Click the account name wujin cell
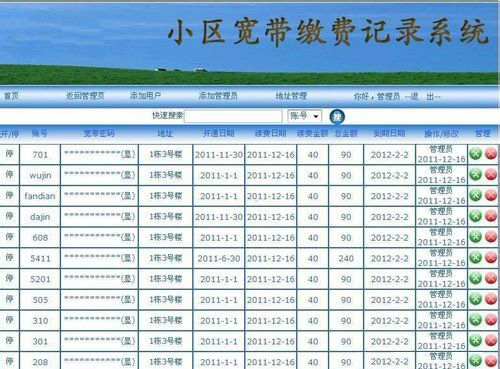This screenshot has width=500, height=369. [40, 175]
